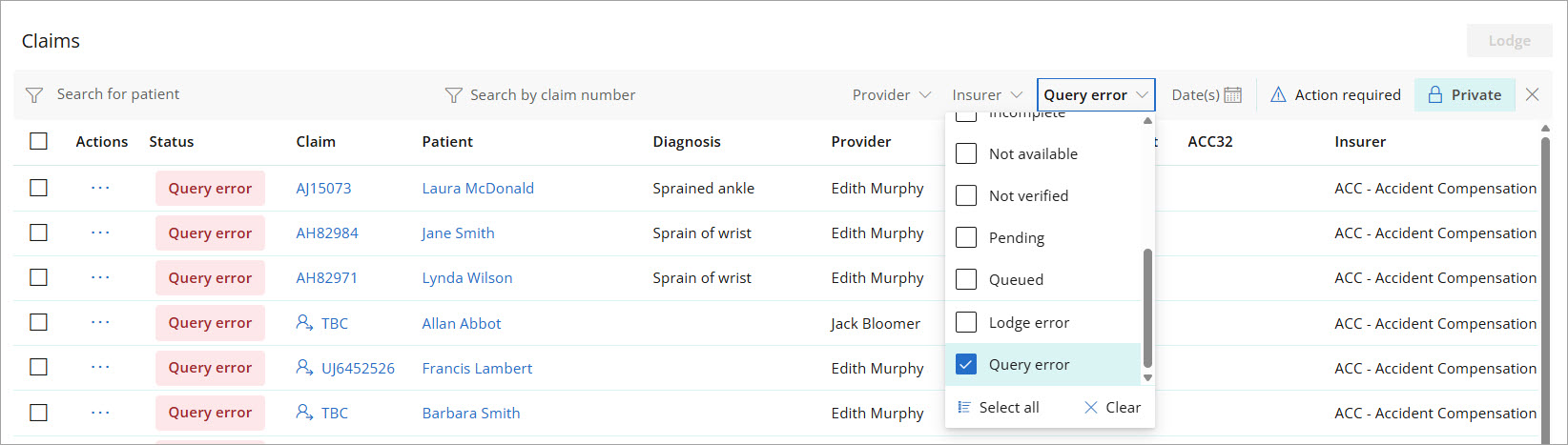This screenshot has width=1568, height=445.
Task: Click the Select all list icon
Action: pos(964,407)
